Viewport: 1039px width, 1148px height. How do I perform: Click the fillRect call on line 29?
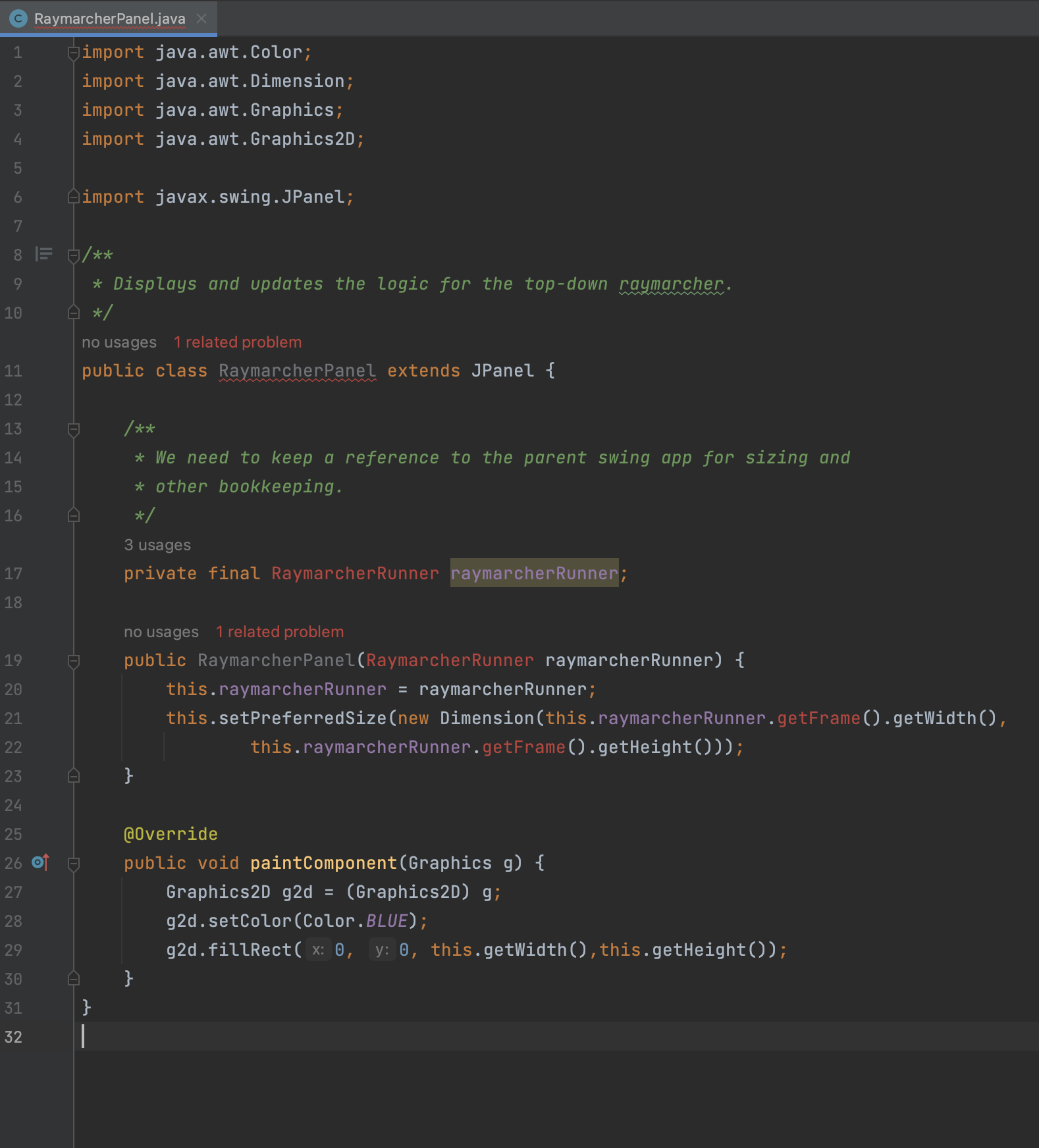[x=250, y=950]
